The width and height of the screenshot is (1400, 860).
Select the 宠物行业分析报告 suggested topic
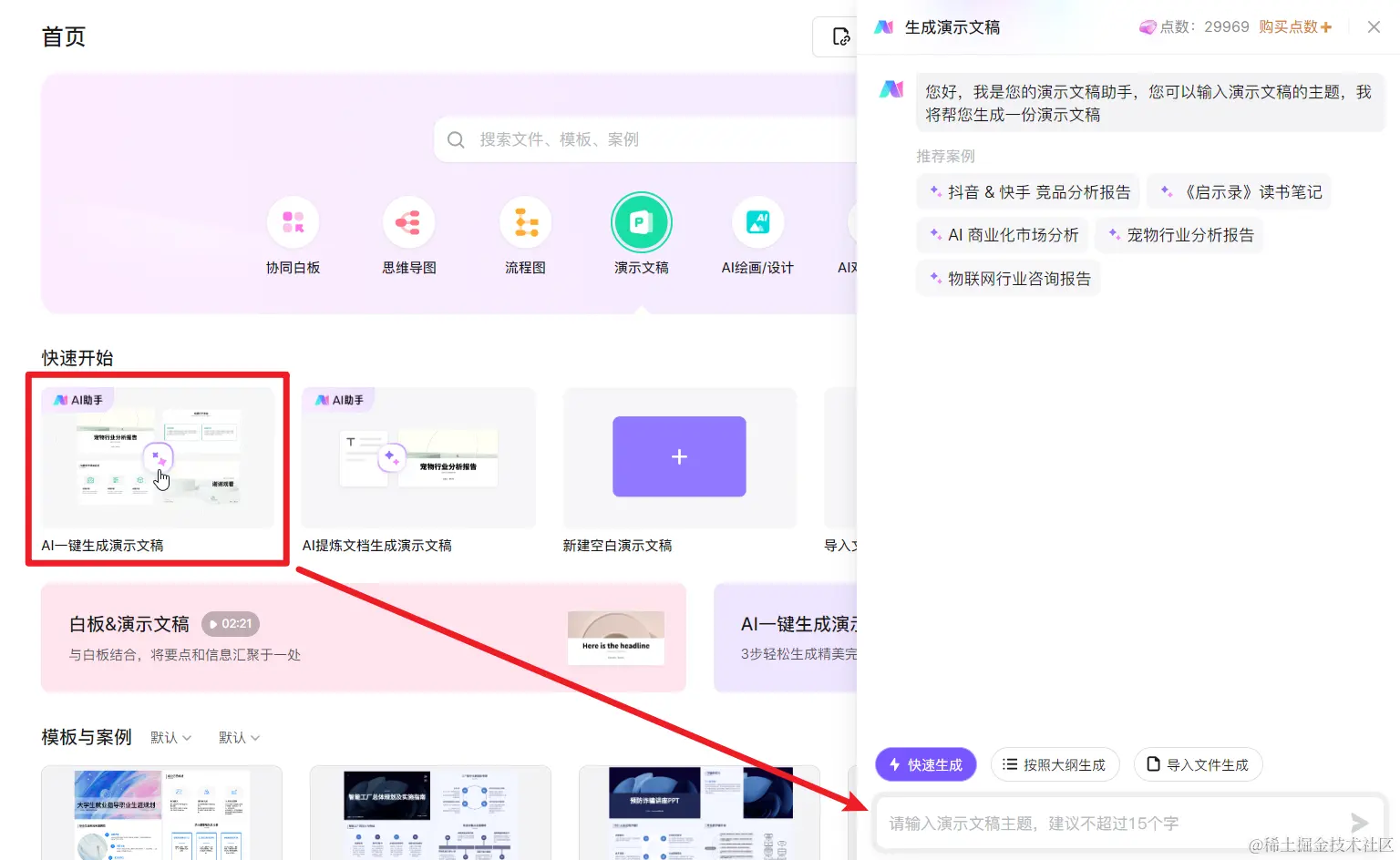pyautogui.click(x=1179, y=234)
